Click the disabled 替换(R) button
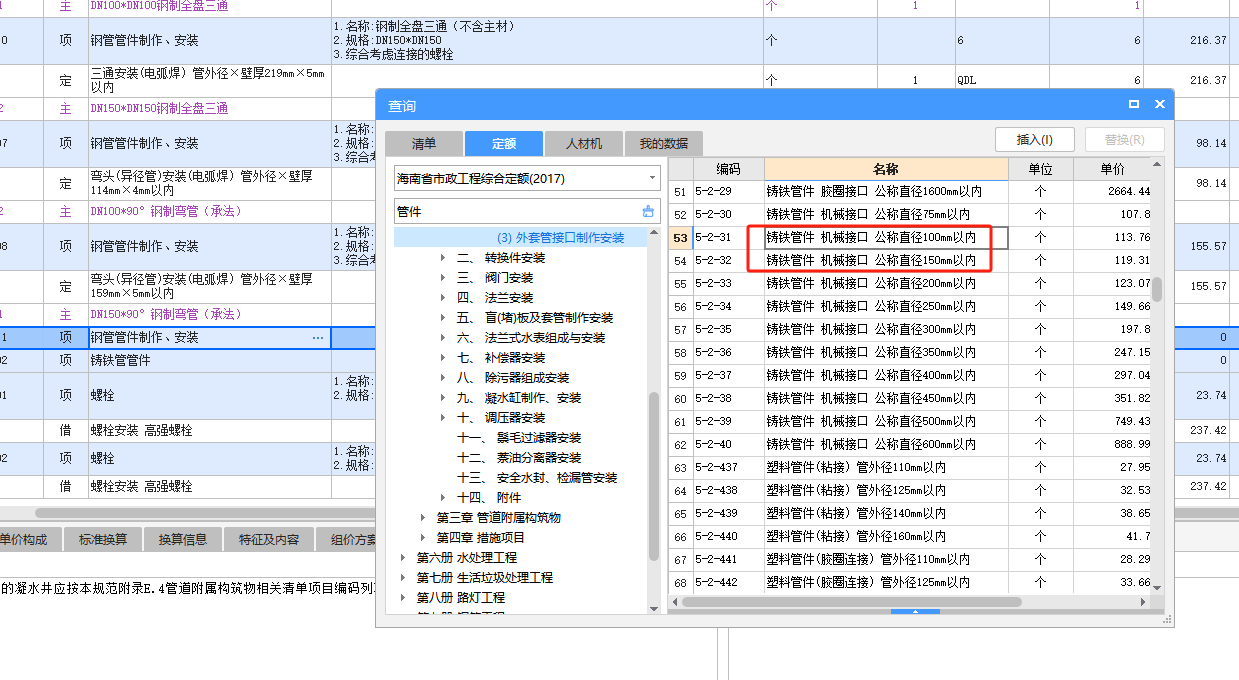 pos(1125,139)
